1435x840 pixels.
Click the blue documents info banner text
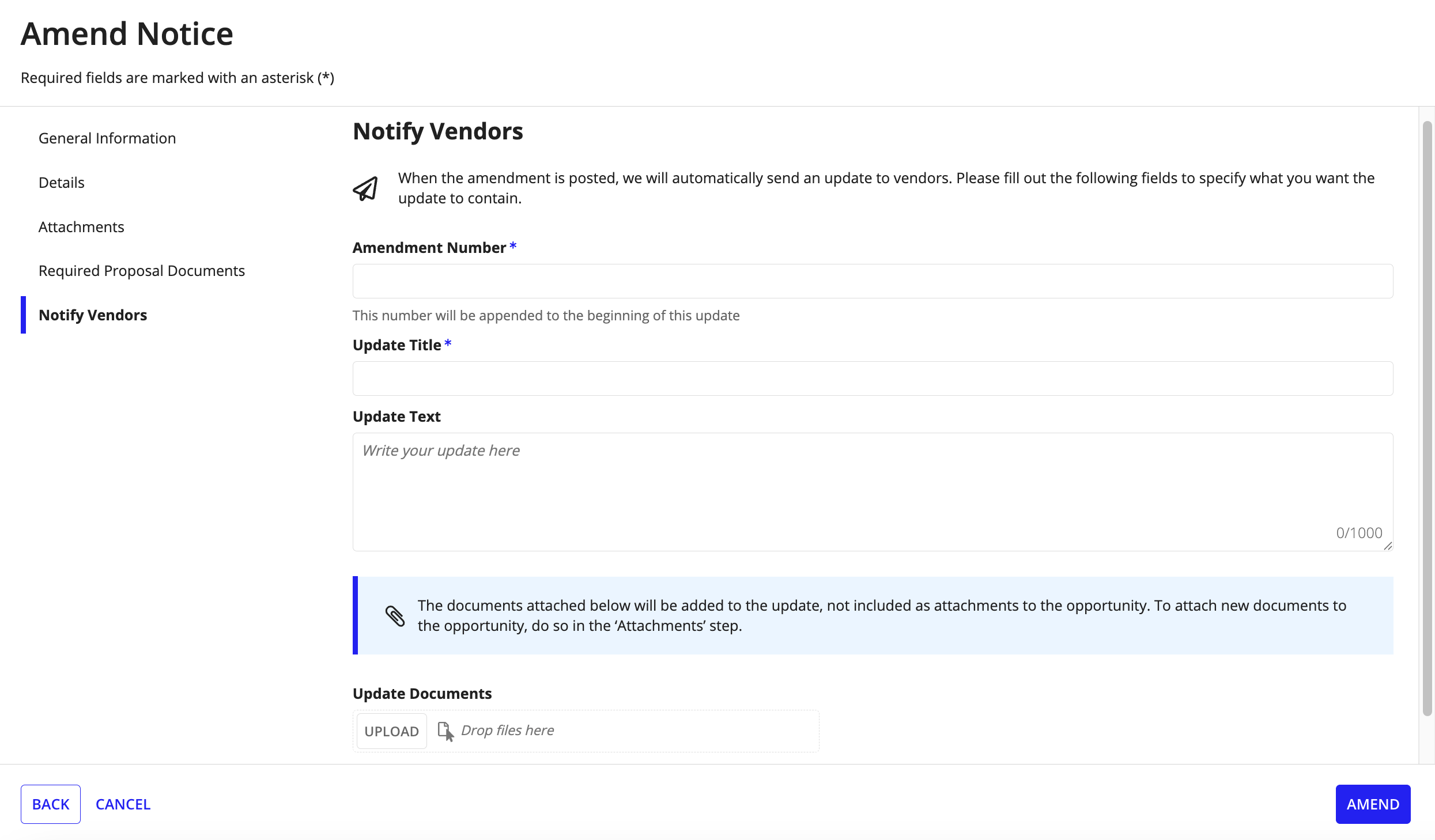click(x=882, y=616)
